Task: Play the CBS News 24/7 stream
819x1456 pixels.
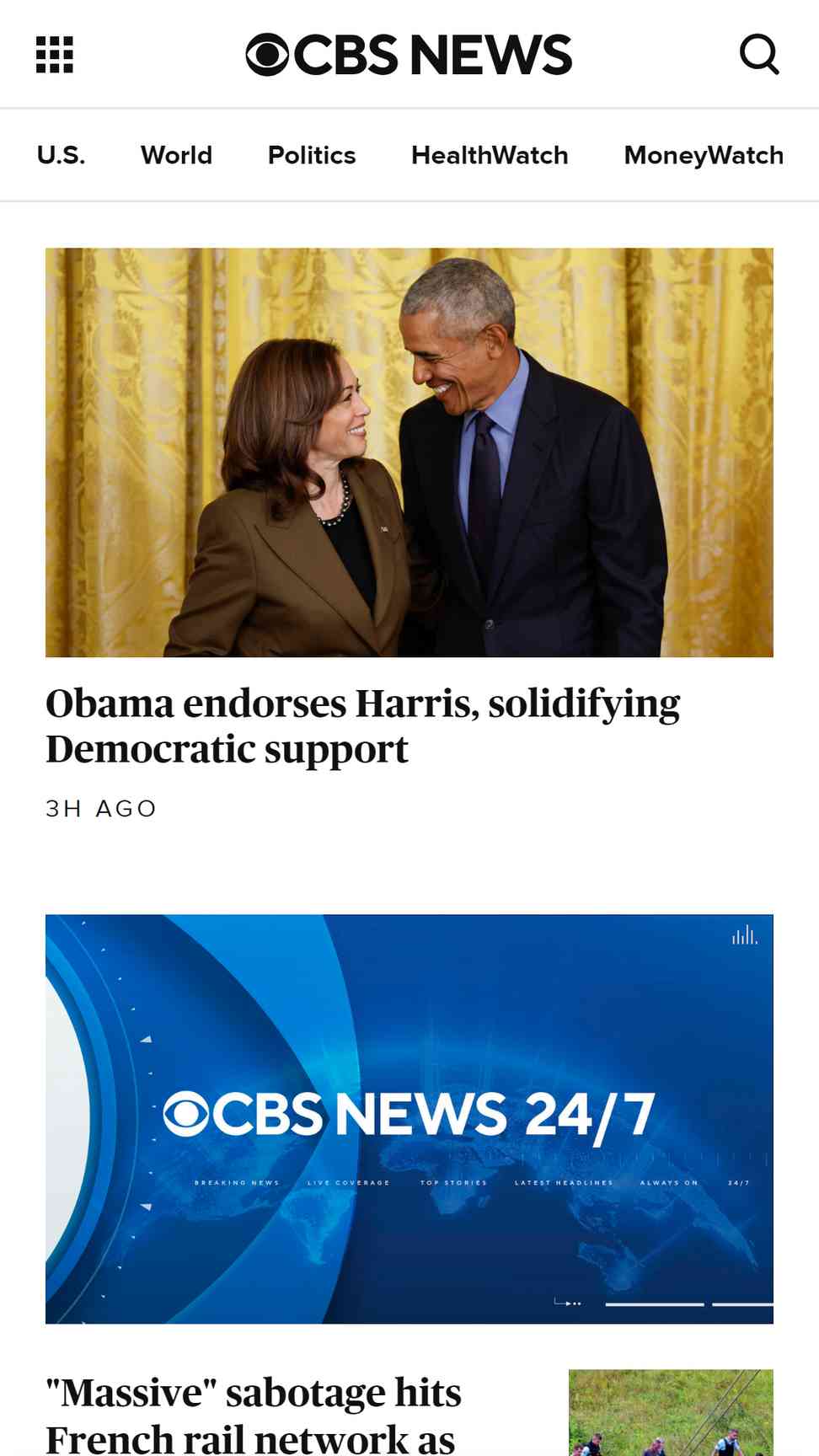Action: (x=409, y=1119)
